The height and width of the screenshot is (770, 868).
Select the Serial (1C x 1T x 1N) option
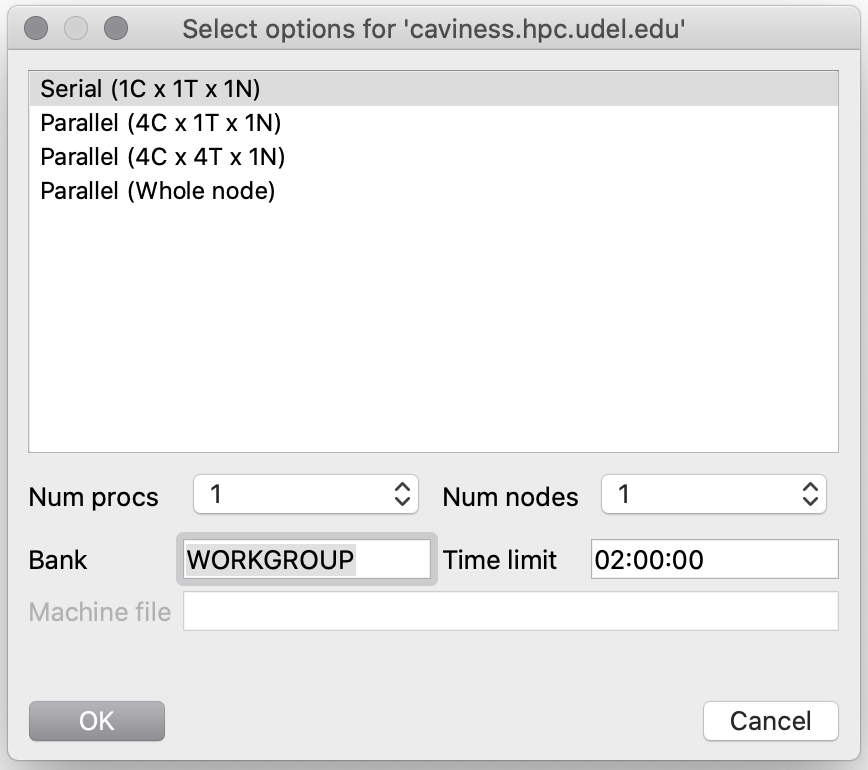point(150,89)
